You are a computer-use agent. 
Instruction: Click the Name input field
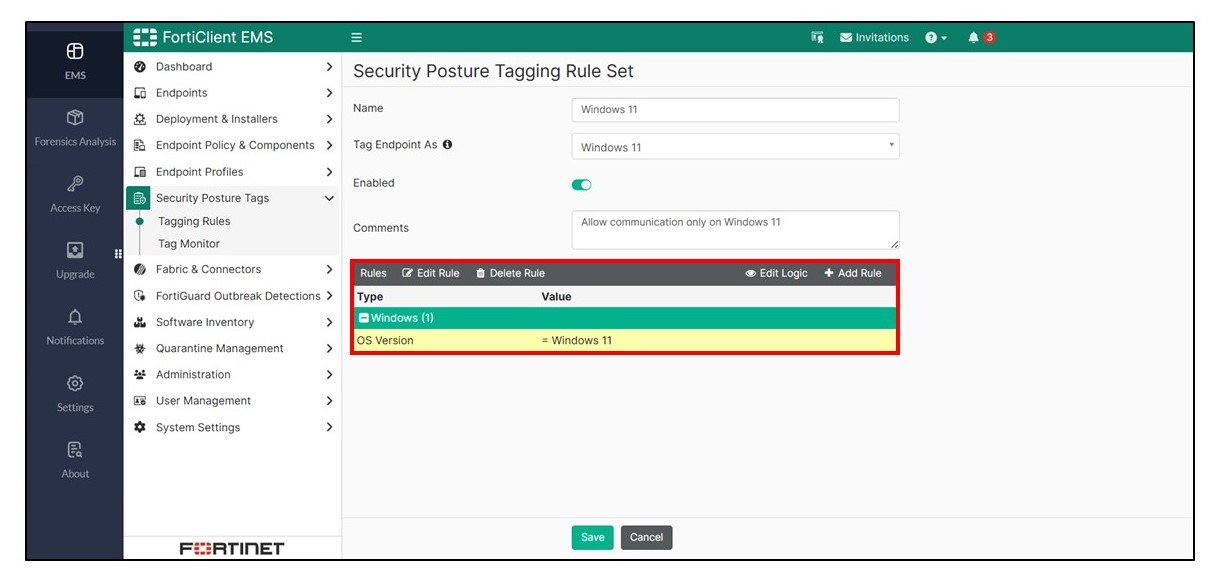(735, 110)
